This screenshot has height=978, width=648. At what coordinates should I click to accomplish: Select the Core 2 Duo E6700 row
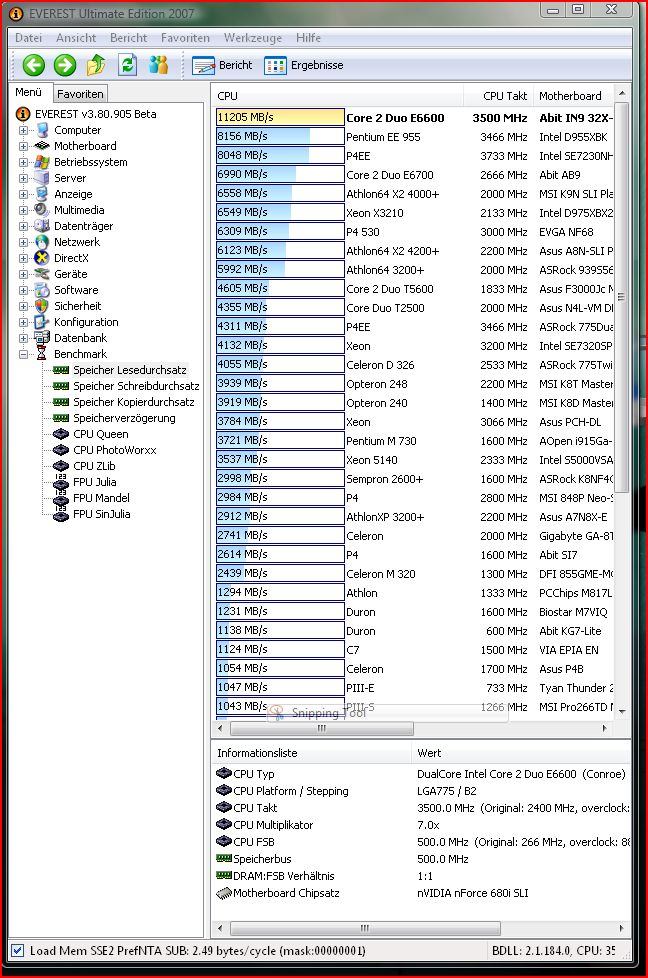[415, 175]
